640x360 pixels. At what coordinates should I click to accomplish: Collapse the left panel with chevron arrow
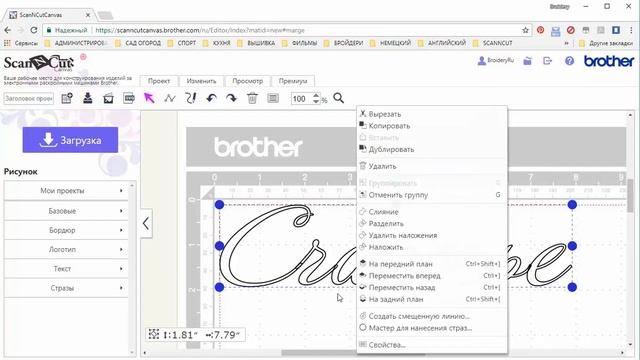pos(146,223)
